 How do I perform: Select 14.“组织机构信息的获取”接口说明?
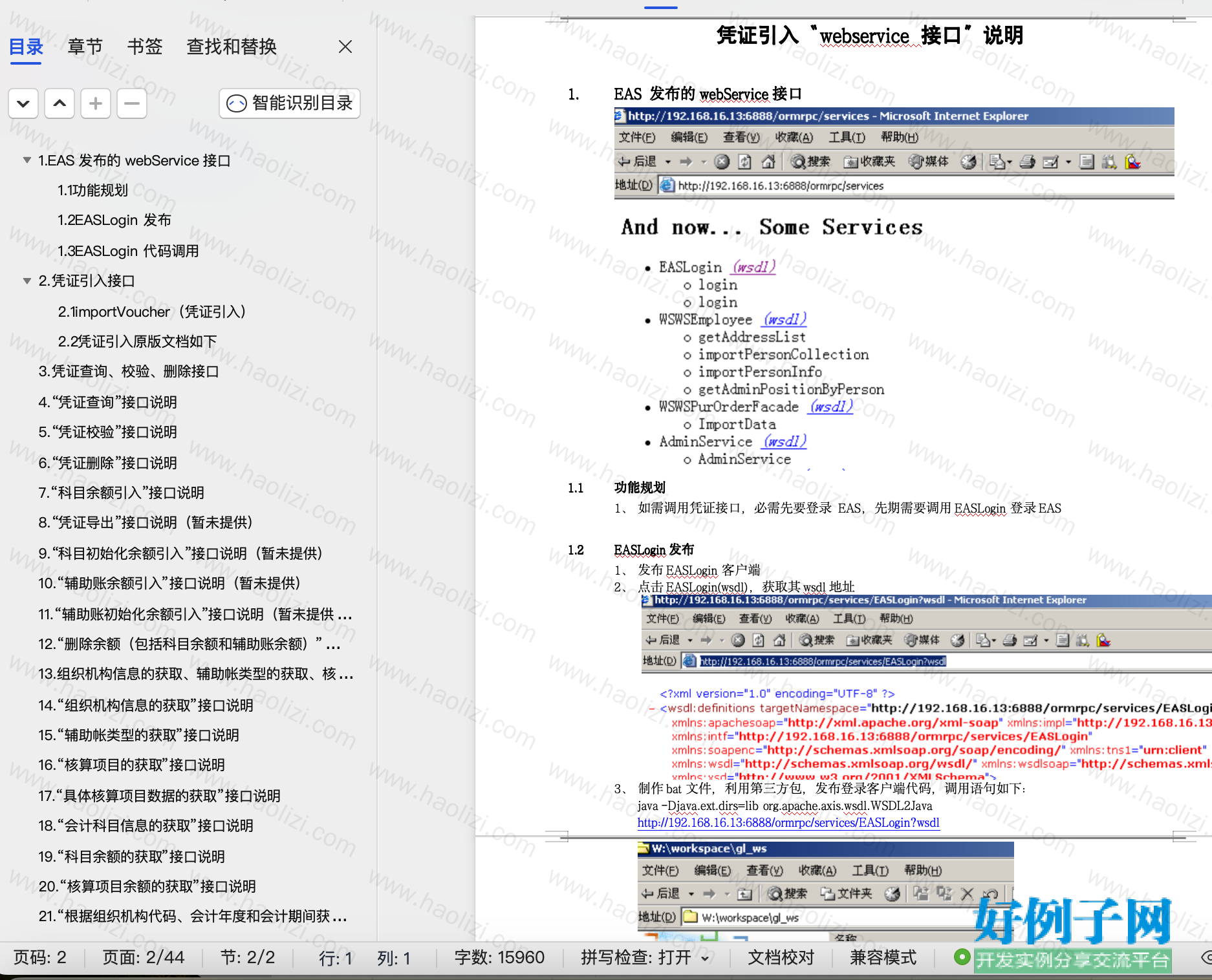146,705
